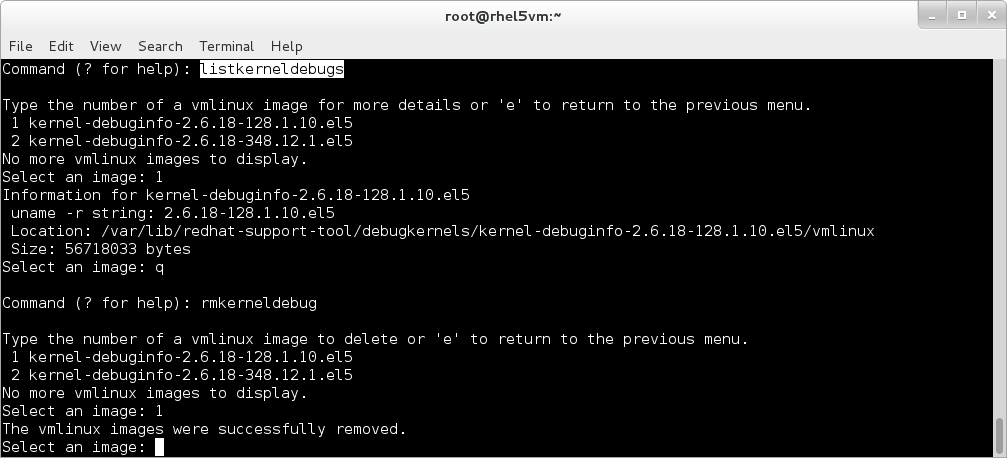
Task: Minimize the terminal window
Action: pyautogui.click(x=933, y=15)
